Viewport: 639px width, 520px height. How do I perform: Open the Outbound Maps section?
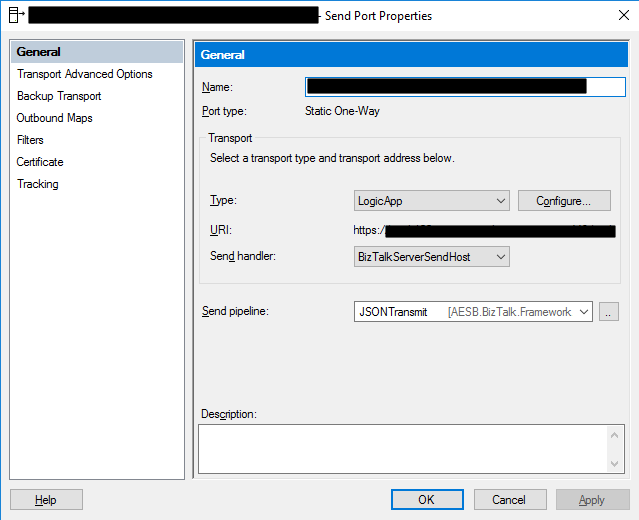(x=55, y=118)
